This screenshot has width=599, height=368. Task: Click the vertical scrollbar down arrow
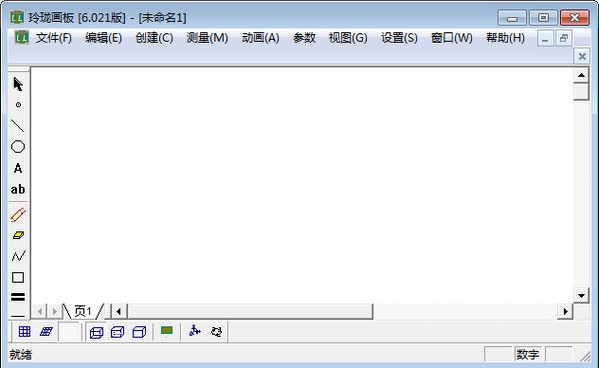pyautogui.click(x=581, y=295)
